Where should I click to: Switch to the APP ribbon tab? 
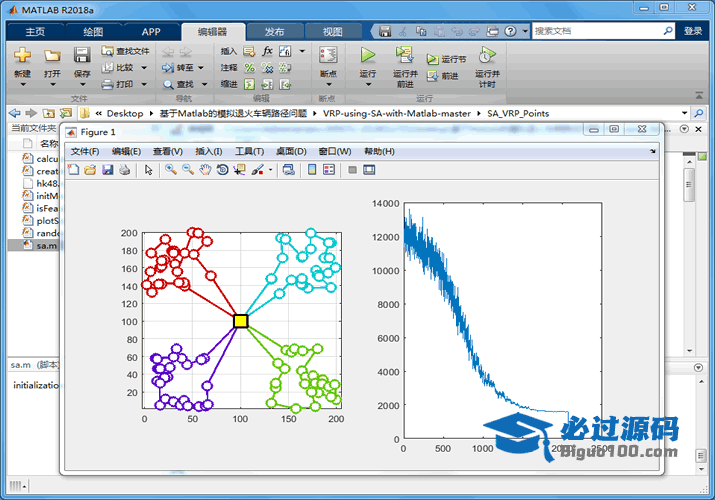point(151,31)
